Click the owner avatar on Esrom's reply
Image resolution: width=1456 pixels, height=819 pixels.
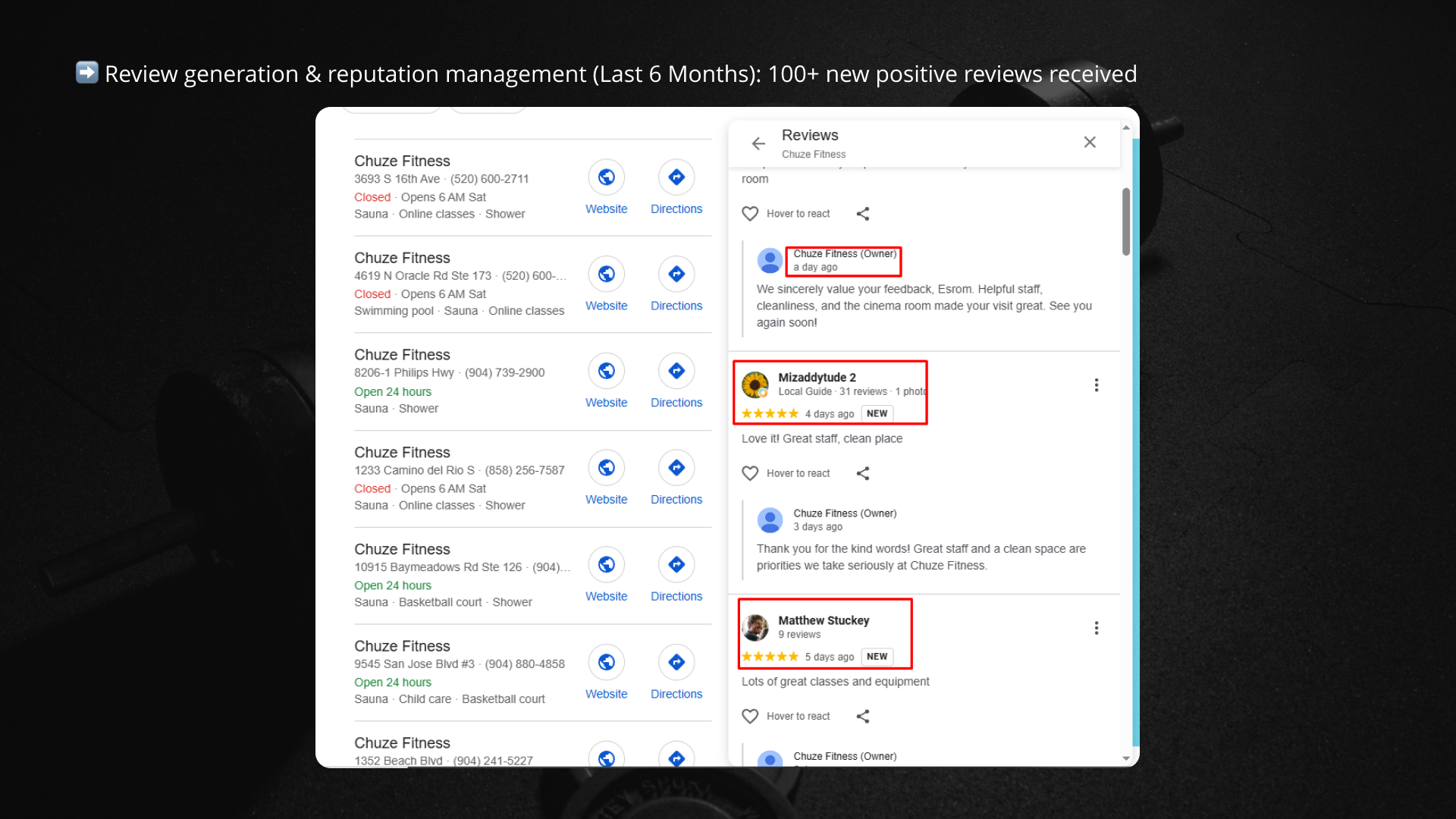770,261
